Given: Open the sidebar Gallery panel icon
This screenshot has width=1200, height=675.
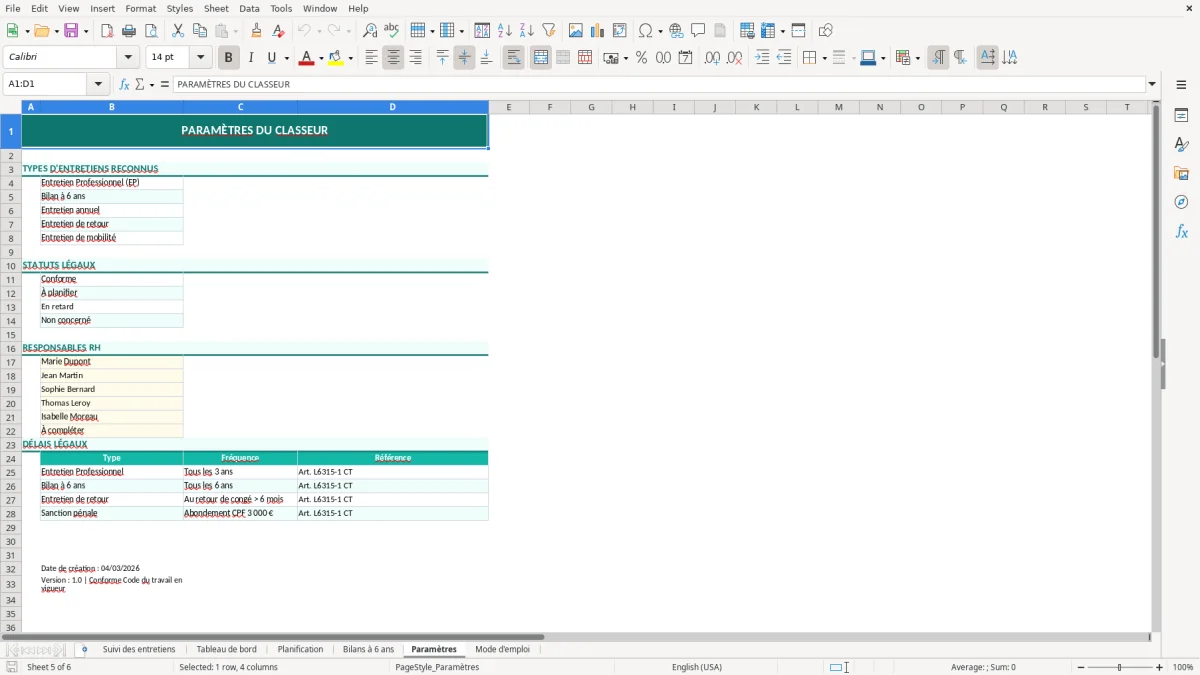Looking at the screenshot, I should pyautogui.click(x=1181, y=174).
